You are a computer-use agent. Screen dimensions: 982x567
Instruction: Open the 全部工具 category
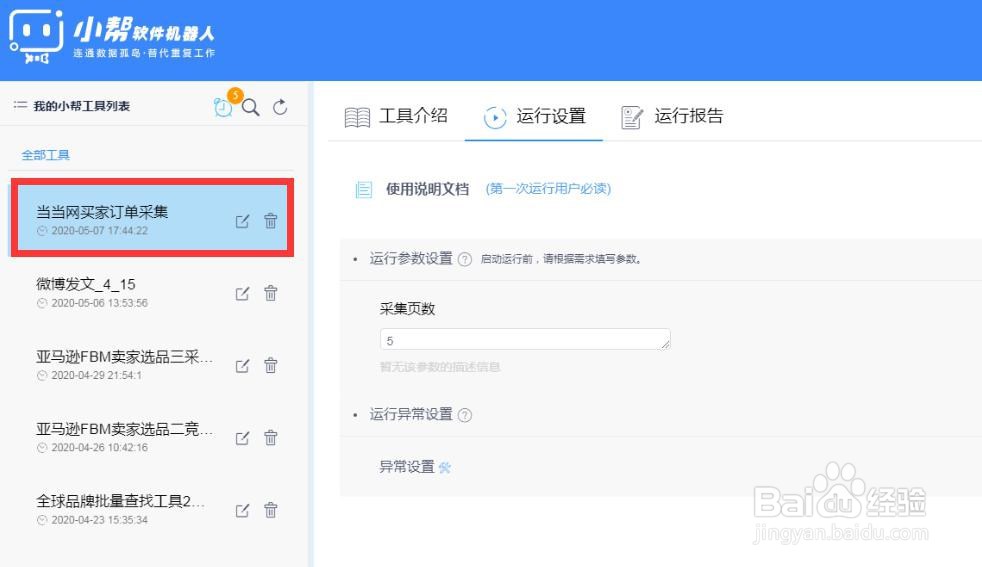(x=46, y=155)
